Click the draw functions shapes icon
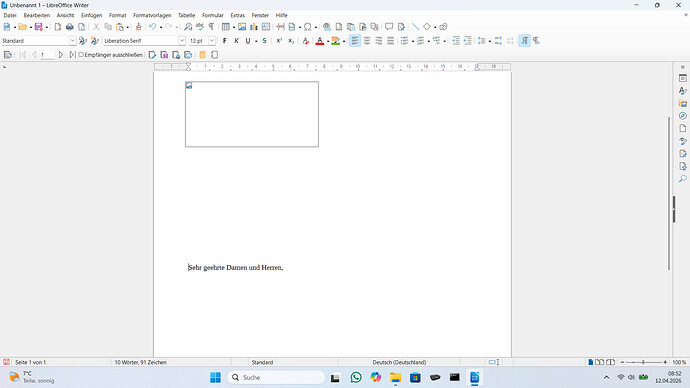Viewport: 690px width, 388px height. click(x=443, y=27)
